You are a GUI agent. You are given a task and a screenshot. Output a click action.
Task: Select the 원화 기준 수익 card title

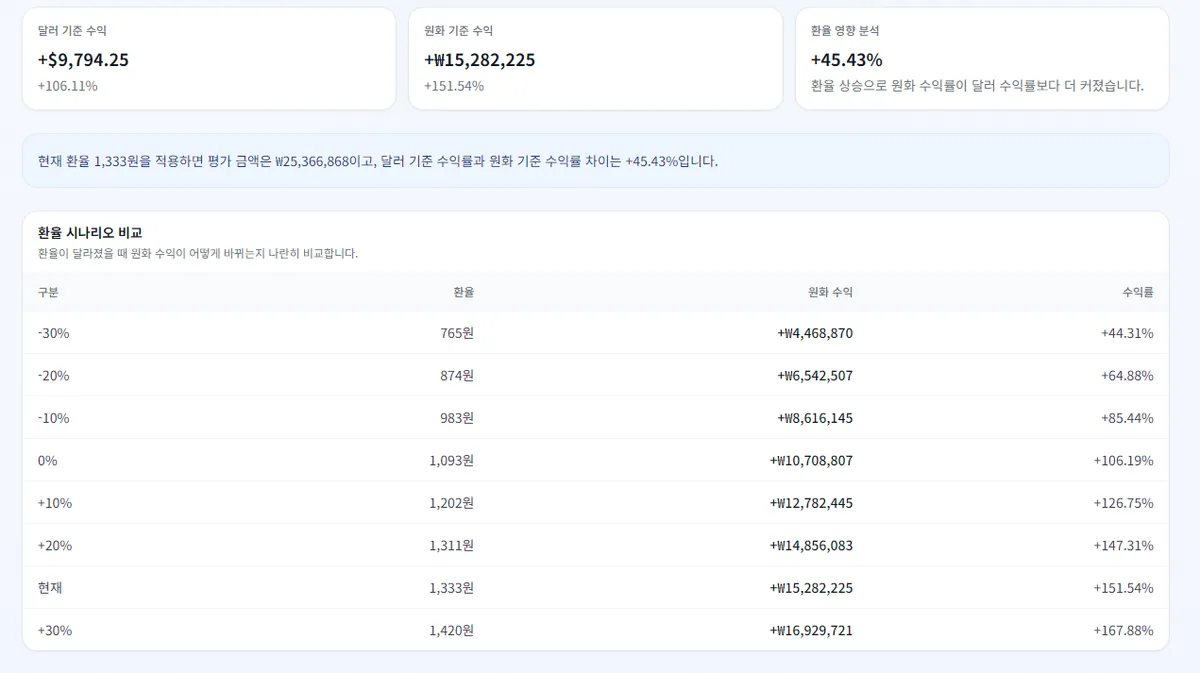(x=458, y=31)
